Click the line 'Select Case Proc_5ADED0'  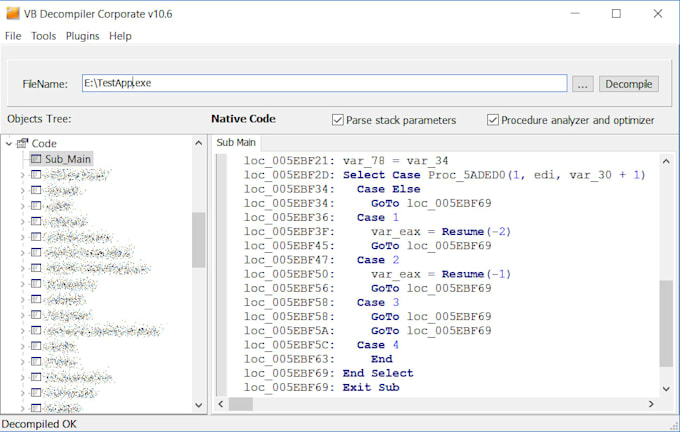445,175
